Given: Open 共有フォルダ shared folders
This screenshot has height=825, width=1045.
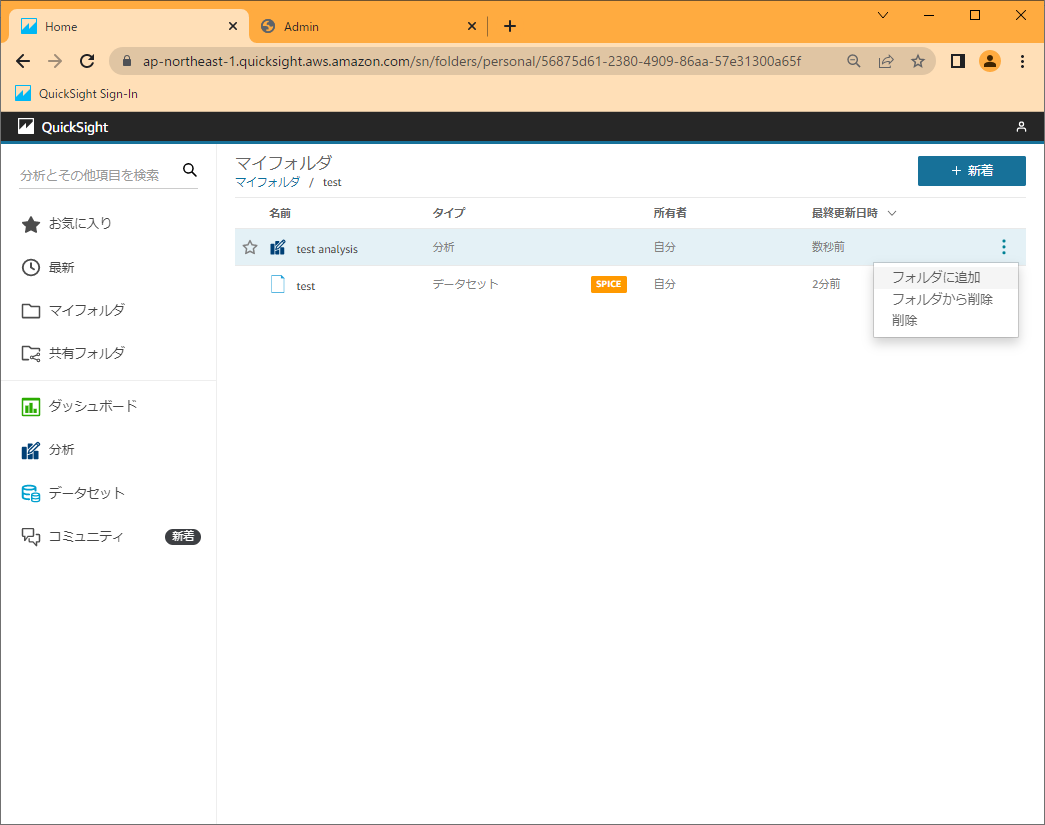Looking at the screenshot, I should coord(73,353).
